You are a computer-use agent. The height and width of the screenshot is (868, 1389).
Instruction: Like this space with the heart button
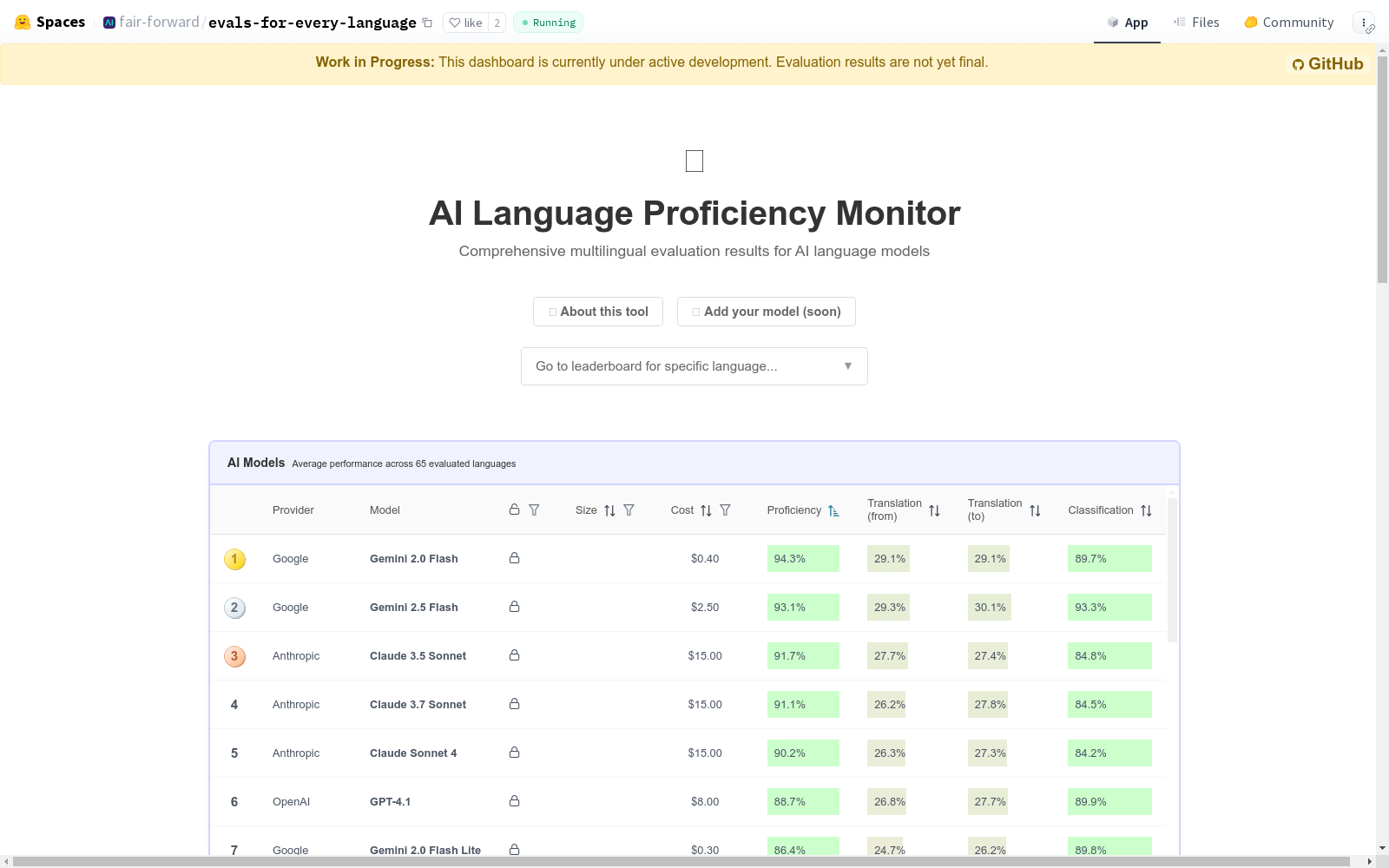[x=466, y=23]
